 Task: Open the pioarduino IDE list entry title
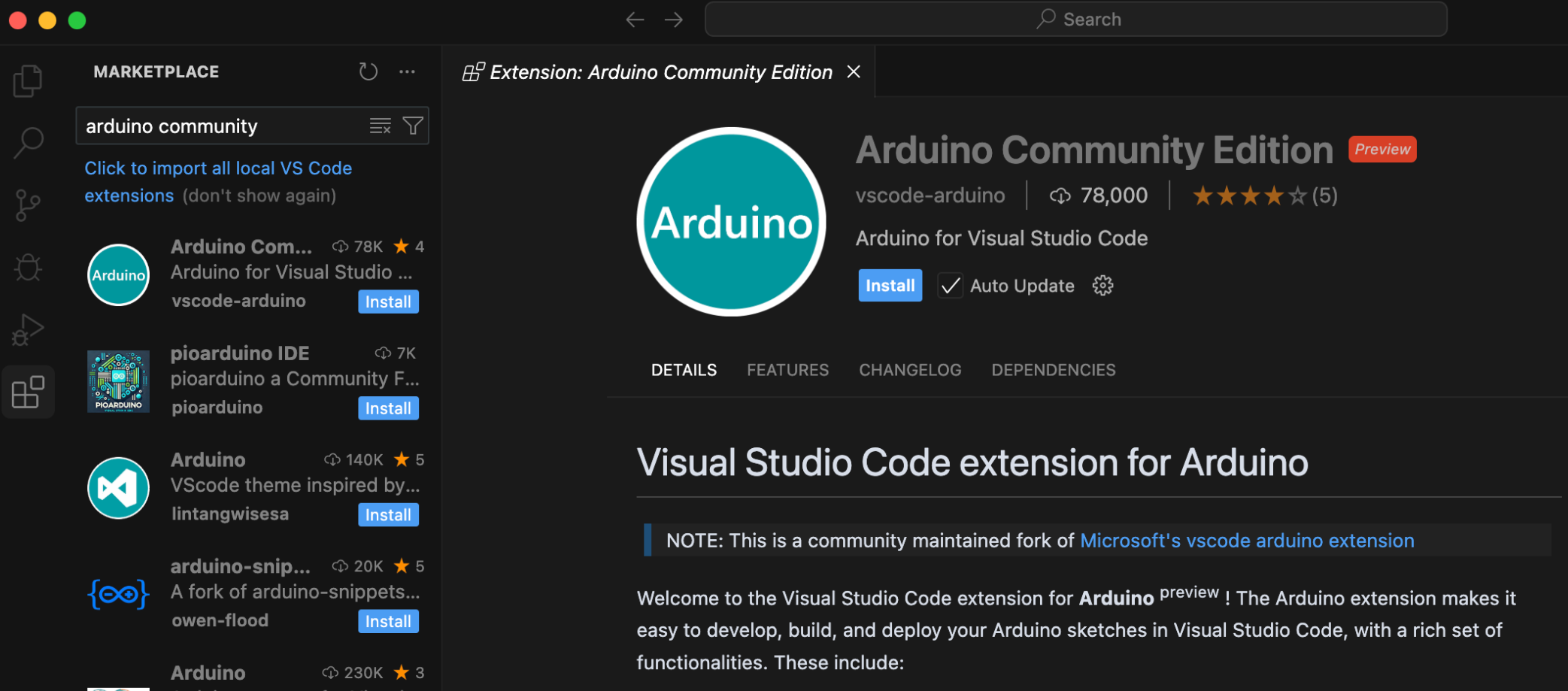[240, 353]
